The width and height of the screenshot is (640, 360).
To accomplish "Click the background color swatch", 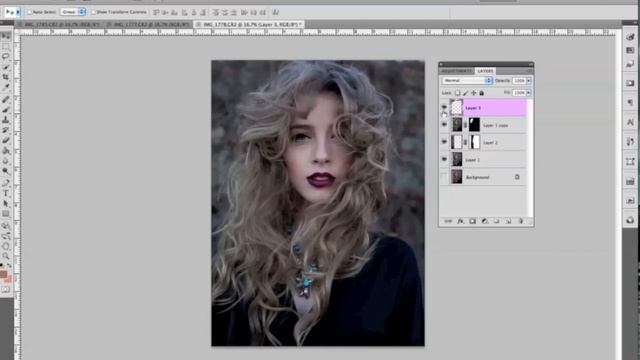I will click(x=8, y=279).
